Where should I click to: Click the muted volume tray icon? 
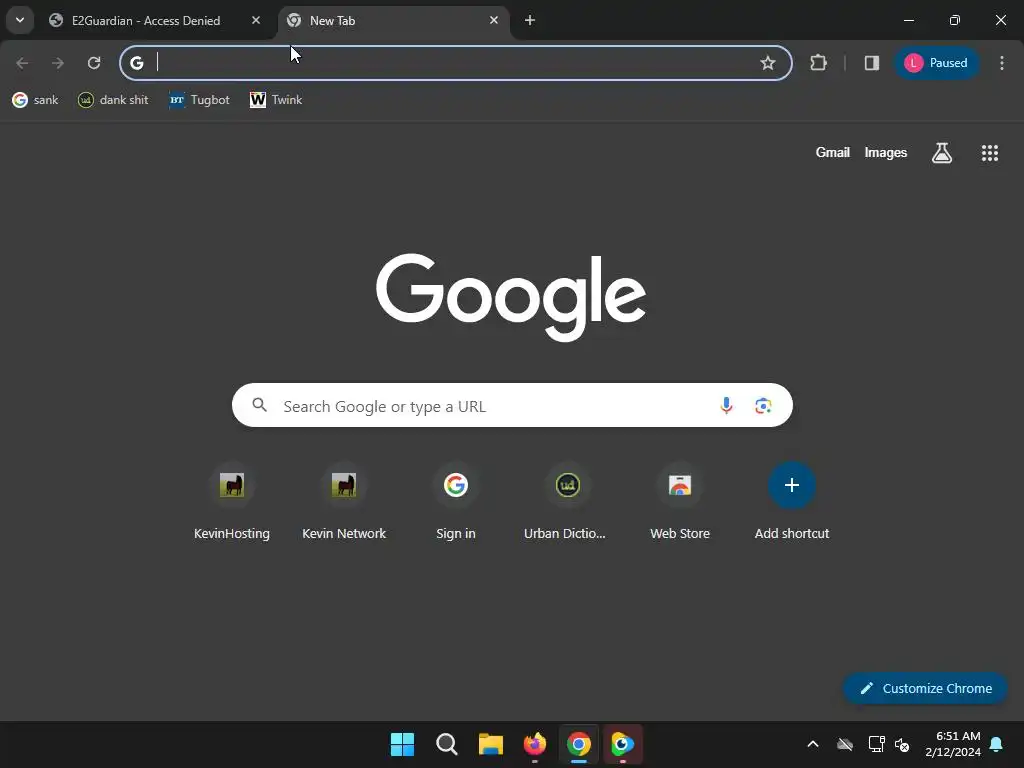pyautogui.click(x=902, y=744)
